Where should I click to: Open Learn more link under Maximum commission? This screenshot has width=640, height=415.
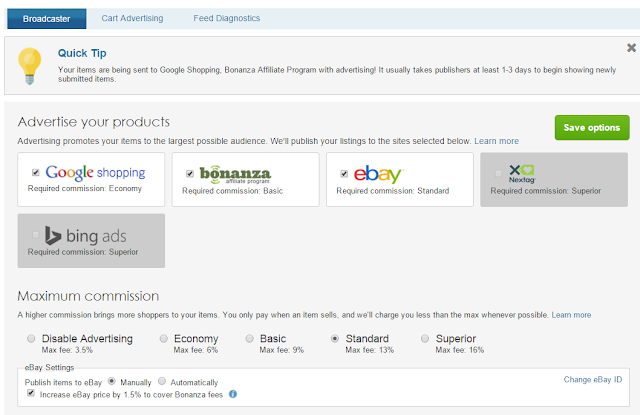click(571, 315)
